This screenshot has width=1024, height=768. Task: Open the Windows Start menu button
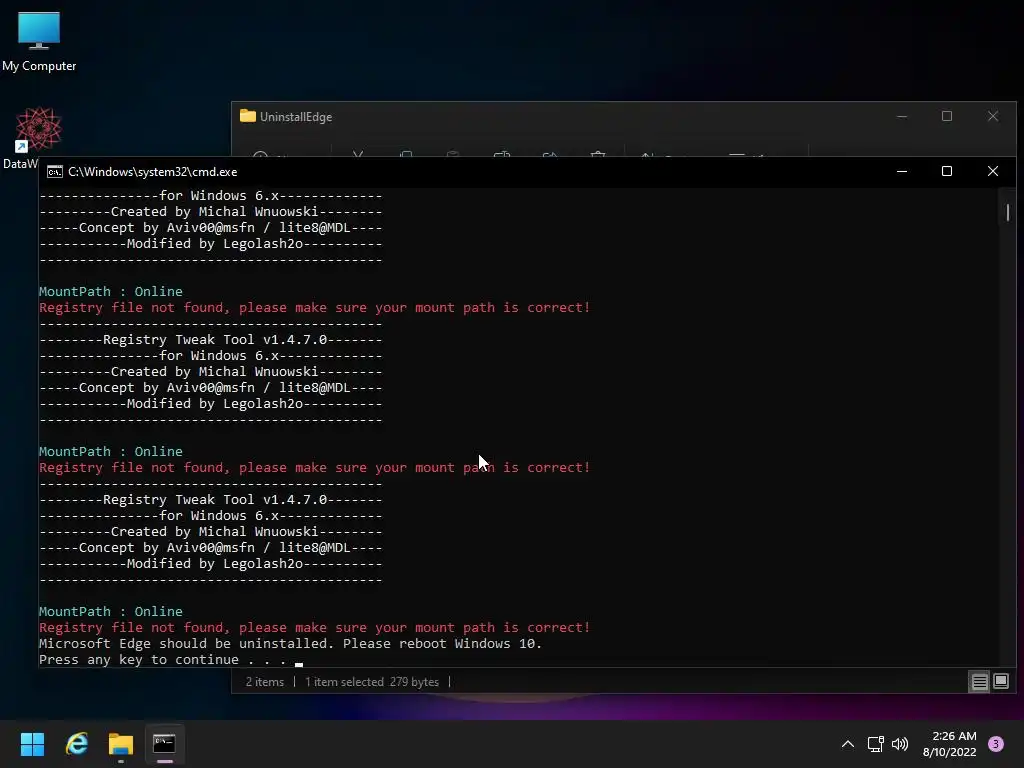pos(32,744)
